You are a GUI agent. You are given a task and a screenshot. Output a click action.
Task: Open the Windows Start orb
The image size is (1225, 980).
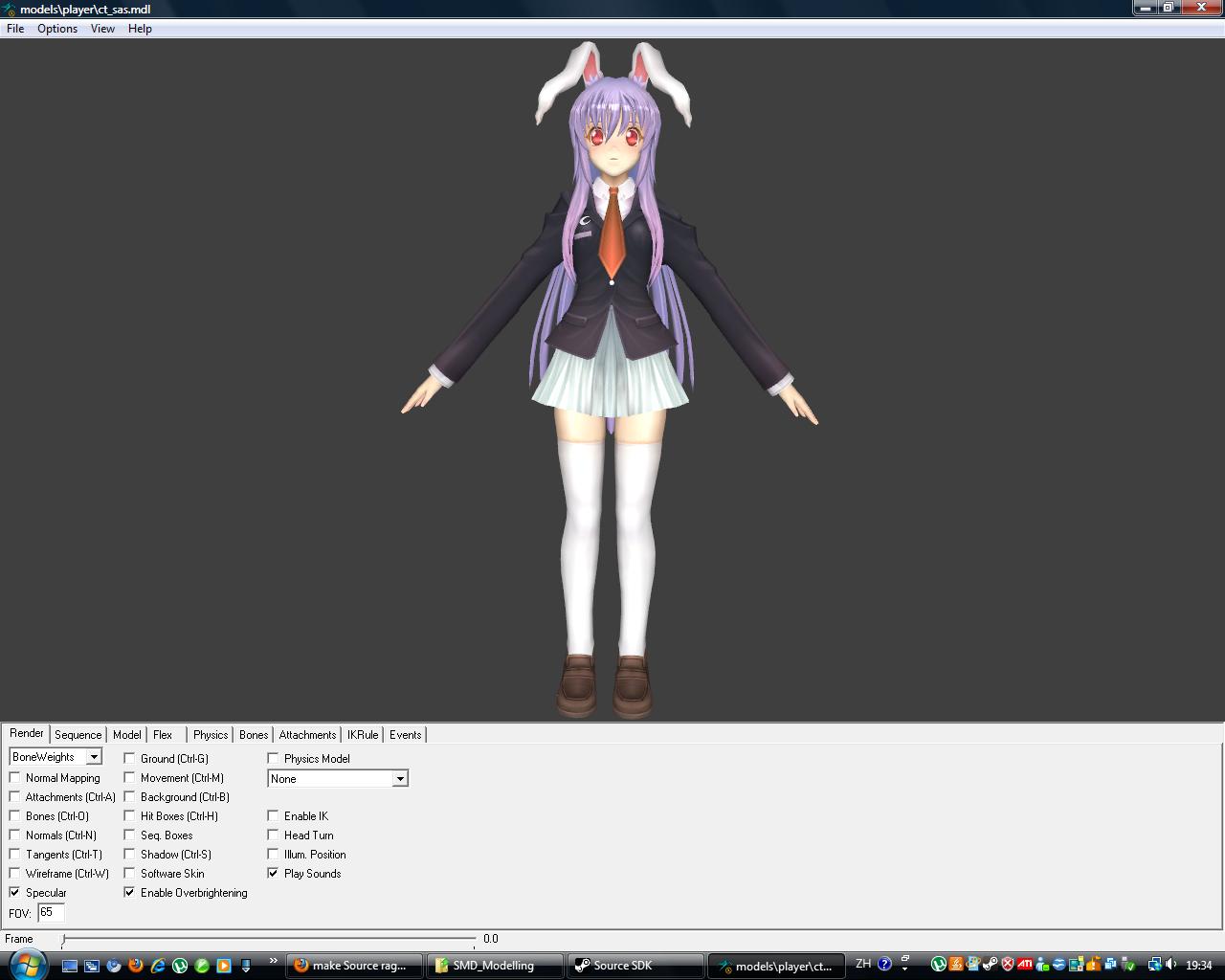27,964
